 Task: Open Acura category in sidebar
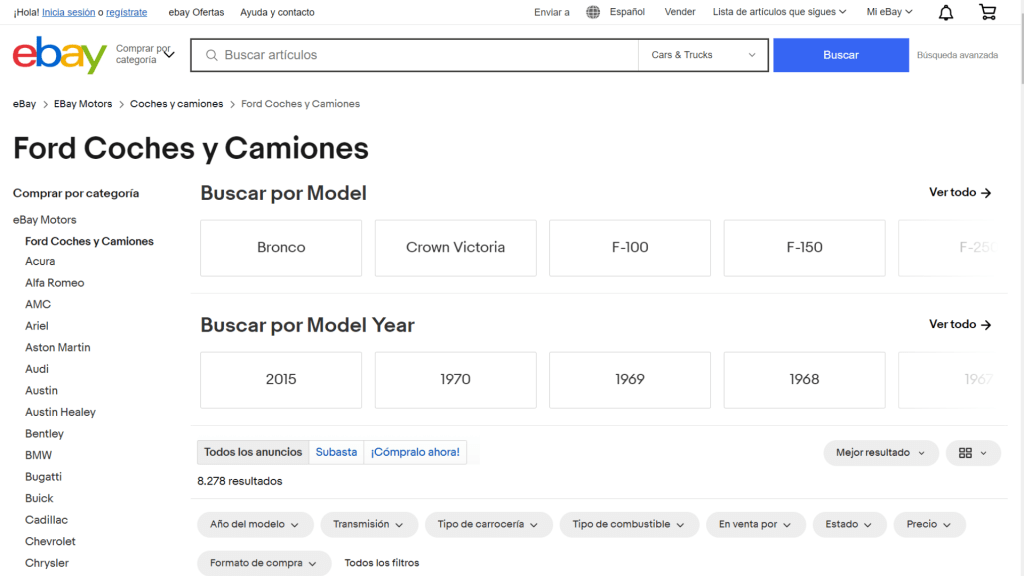coord(40,261)
